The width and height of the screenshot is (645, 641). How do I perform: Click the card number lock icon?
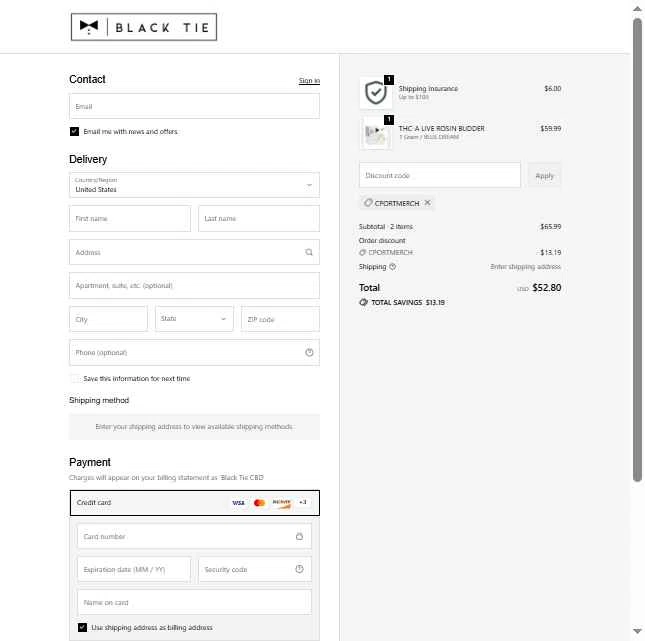pyautogui.click(x=299, y=536)
